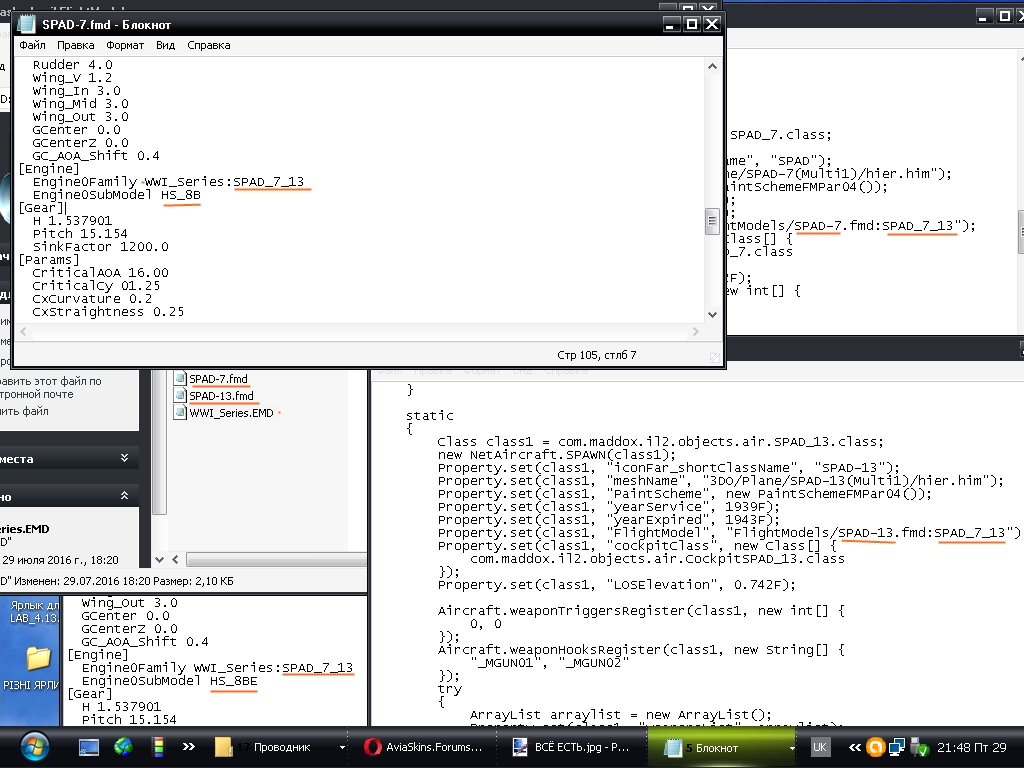The image size is (1024, 768).
Task: Click the UK language indicator
Action: pyautogui.click(x=819, y=747)
